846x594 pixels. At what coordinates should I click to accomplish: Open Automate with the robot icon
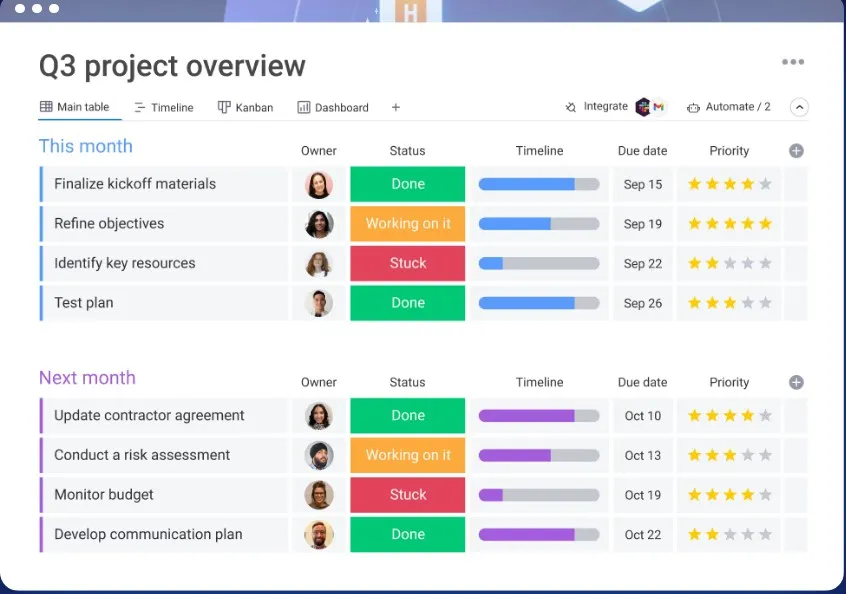[692, 106]
